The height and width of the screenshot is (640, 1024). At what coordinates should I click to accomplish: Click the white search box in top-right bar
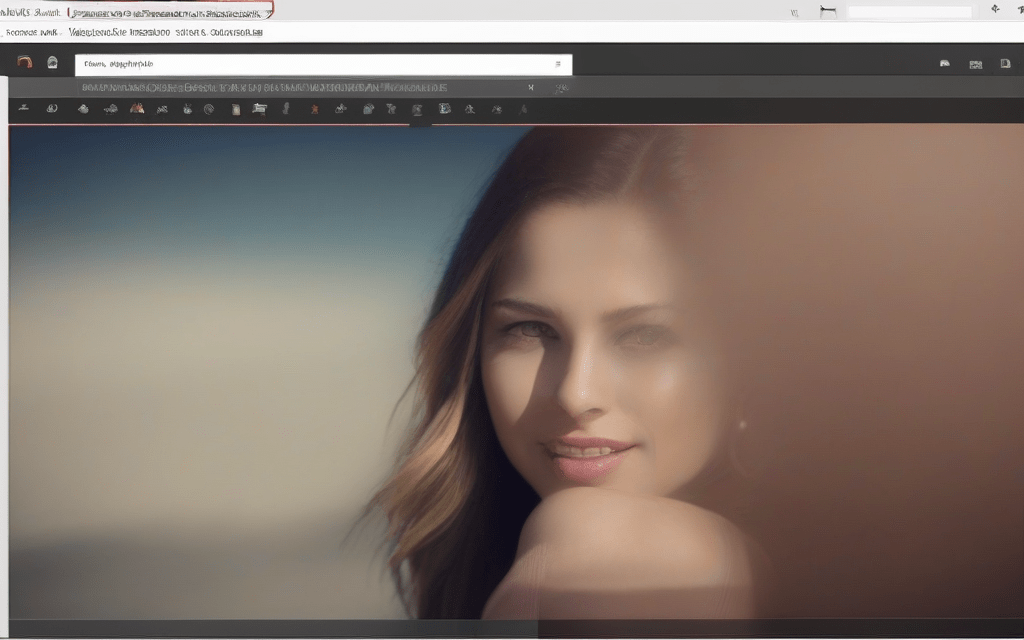(x=908, y=12)
